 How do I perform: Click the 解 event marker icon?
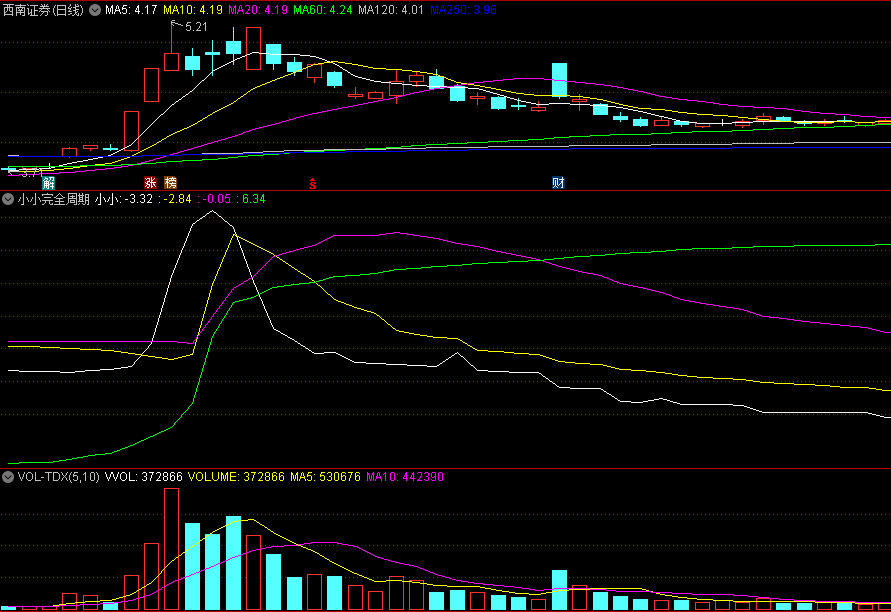49,182
